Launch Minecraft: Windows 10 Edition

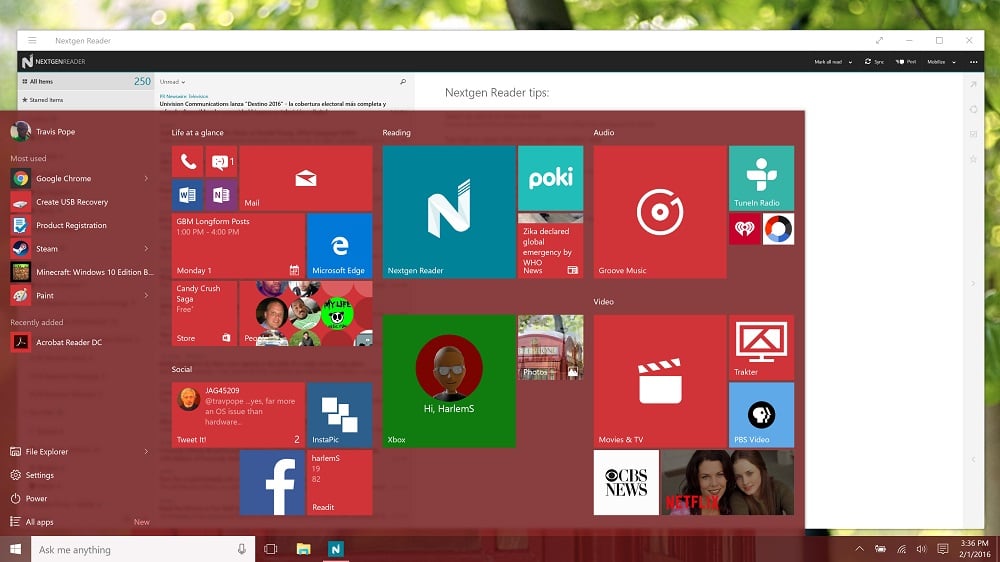[x=80, y=272]
